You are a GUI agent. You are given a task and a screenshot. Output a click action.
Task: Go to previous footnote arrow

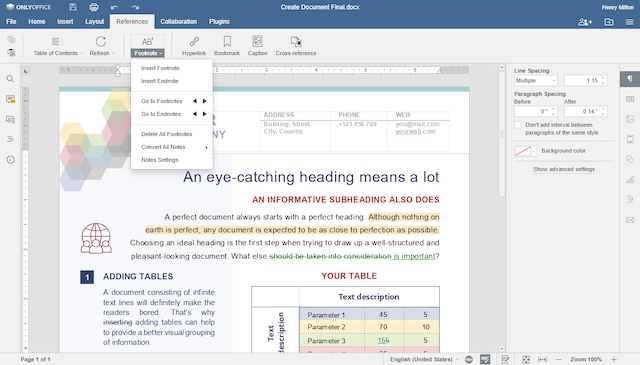pyautogui.click(x=195, y=101)
